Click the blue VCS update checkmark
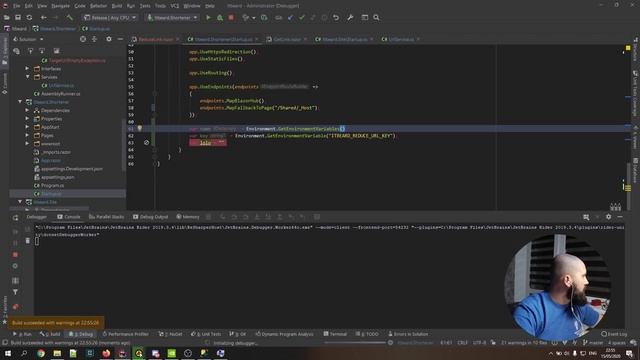 (x=290, y=18)
